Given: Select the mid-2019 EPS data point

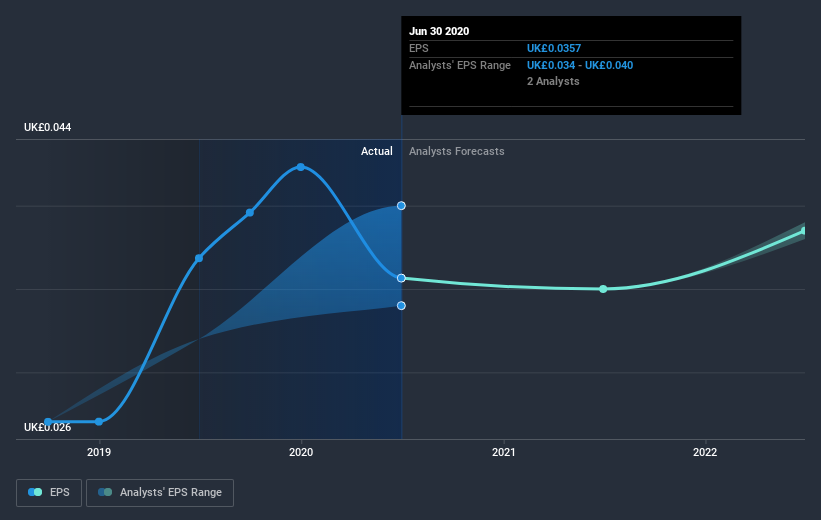Looking at the screenshot, I should [x=199, y=258].
